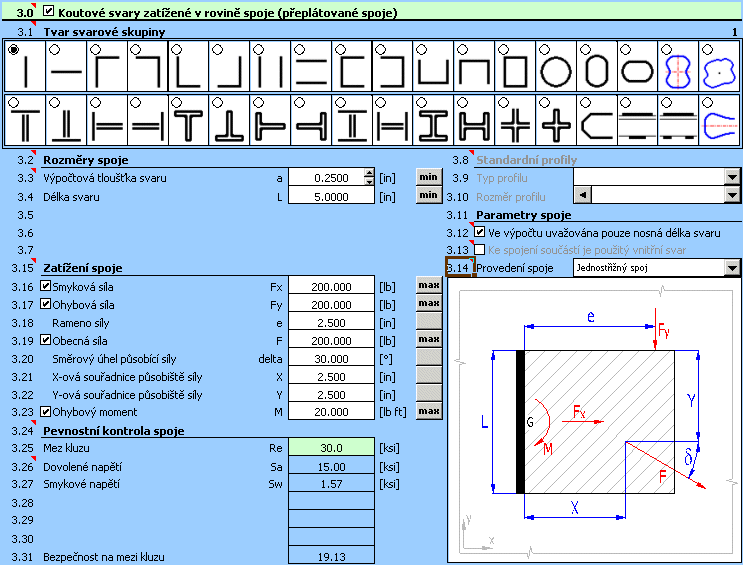
Task: Choose the C-shaped channel weld group opening right
Action: 340,49
